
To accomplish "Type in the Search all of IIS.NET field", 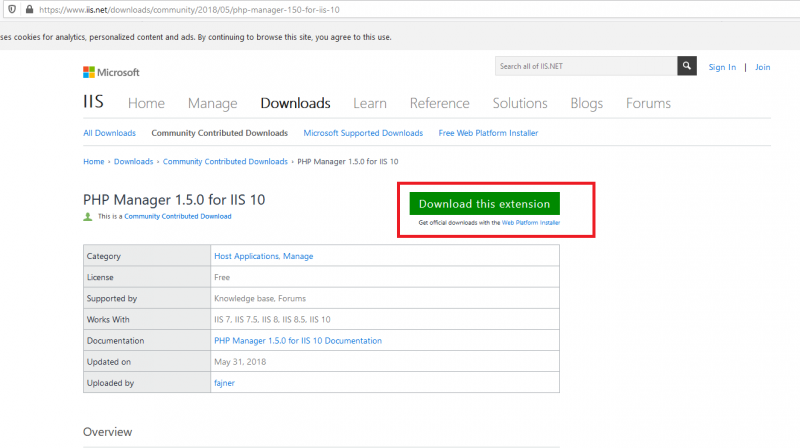I will click(585, 67).
